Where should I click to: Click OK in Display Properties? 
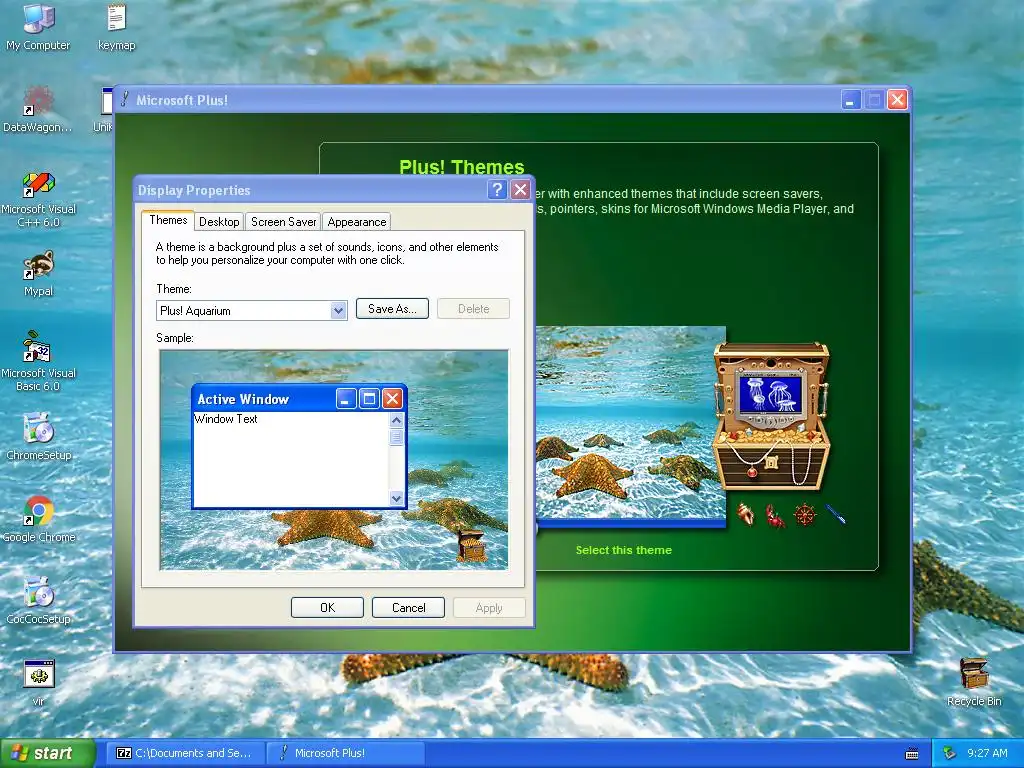pyautogui.click(x=327, y=607)
